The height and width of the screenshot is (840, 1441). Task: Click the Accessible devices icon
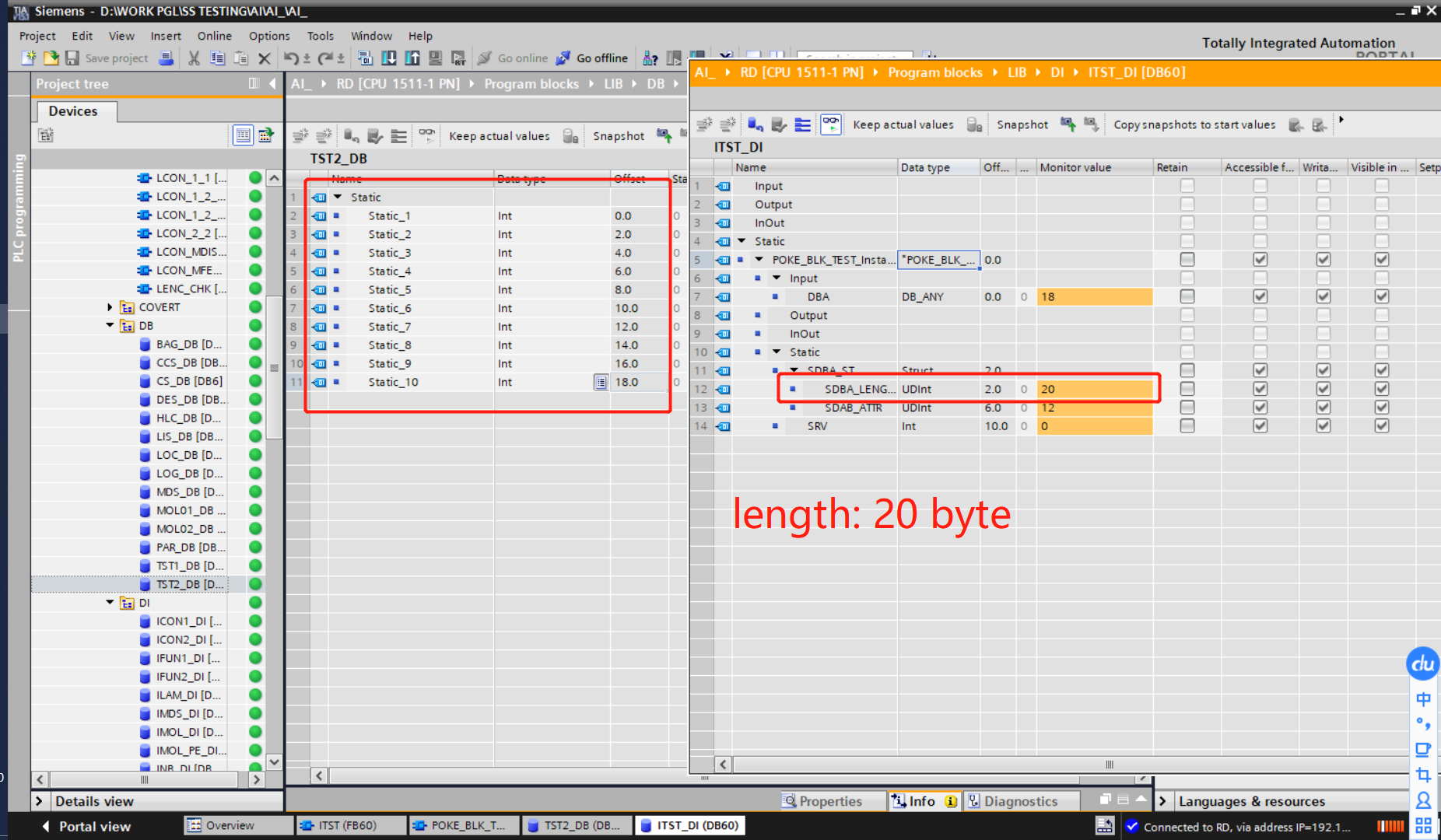650,58
